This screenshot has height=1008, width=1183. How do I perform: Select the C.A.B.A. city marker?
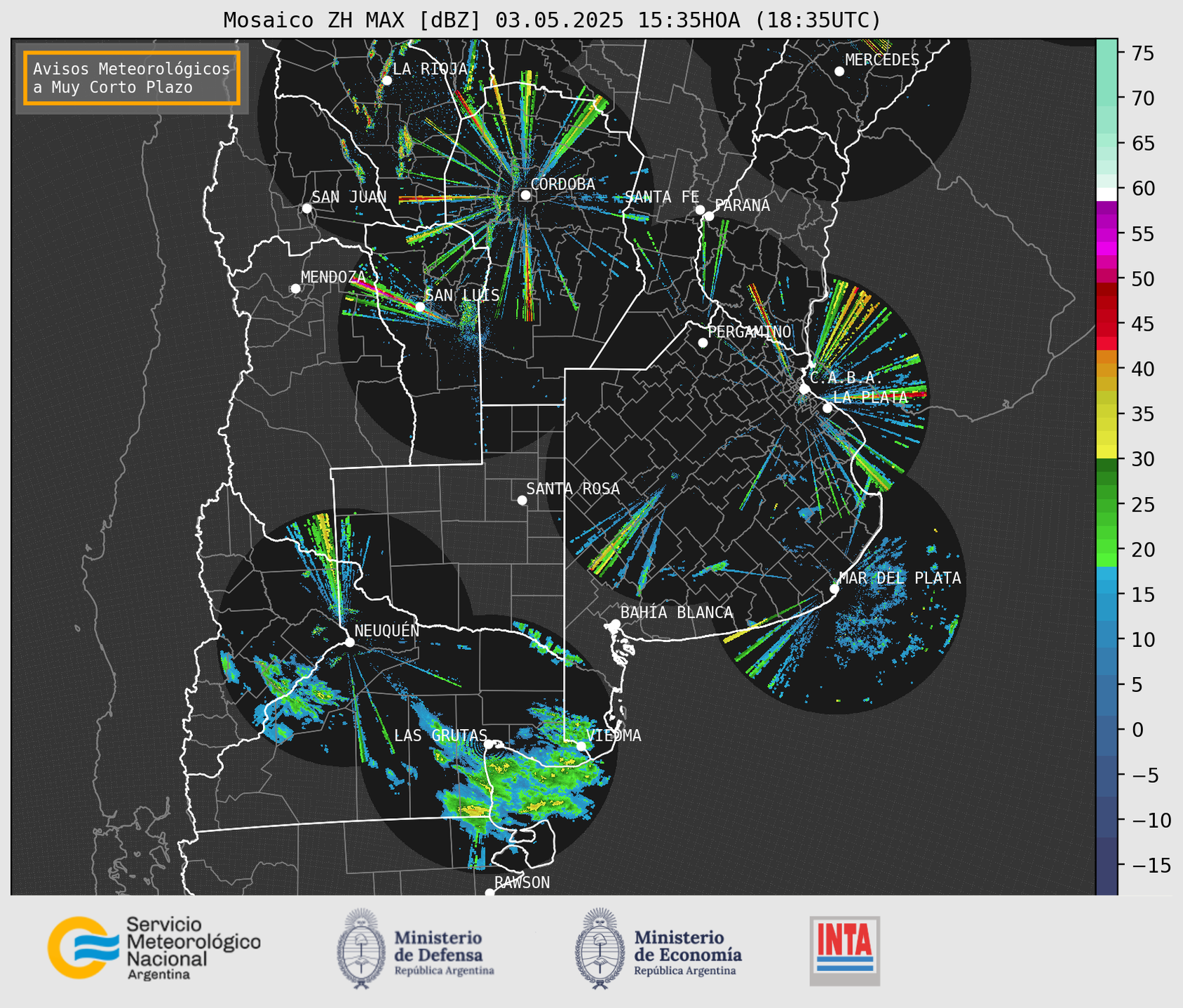click(x=804, y=388)
